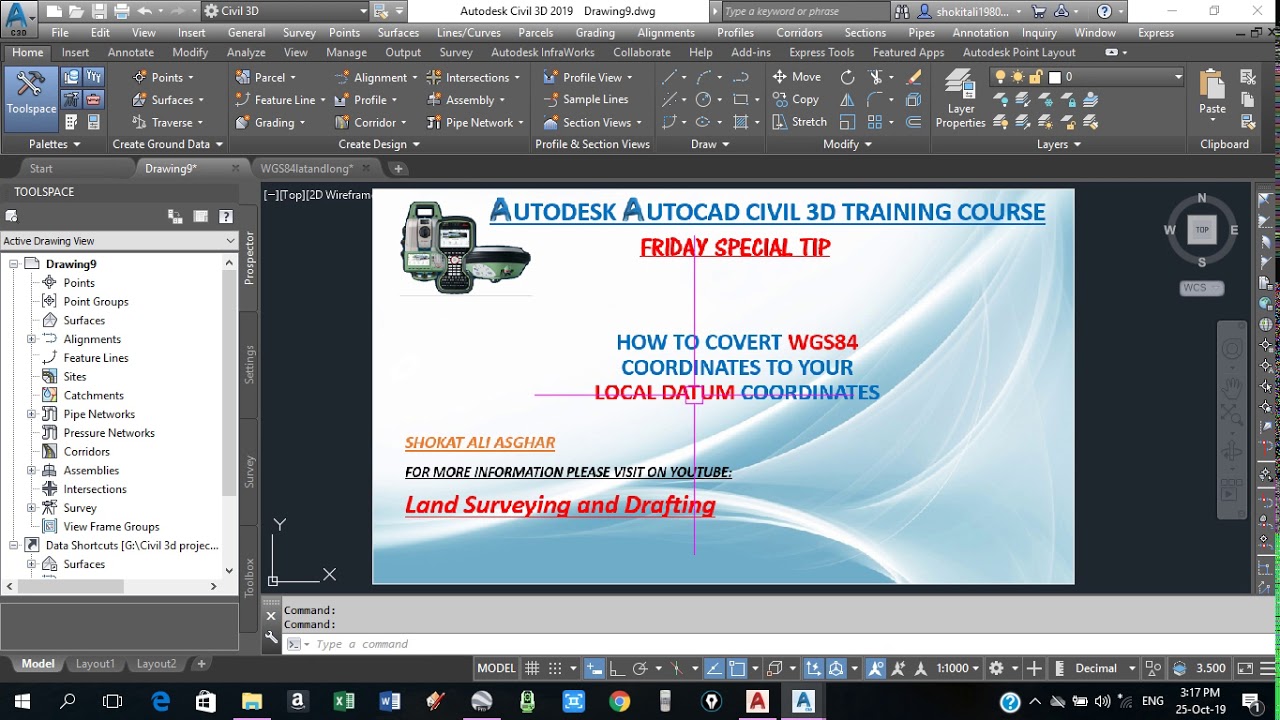Open the Workspace Switching gear in status bar
This screenshot has width=1280, height=720.
[x=996, y=668]
